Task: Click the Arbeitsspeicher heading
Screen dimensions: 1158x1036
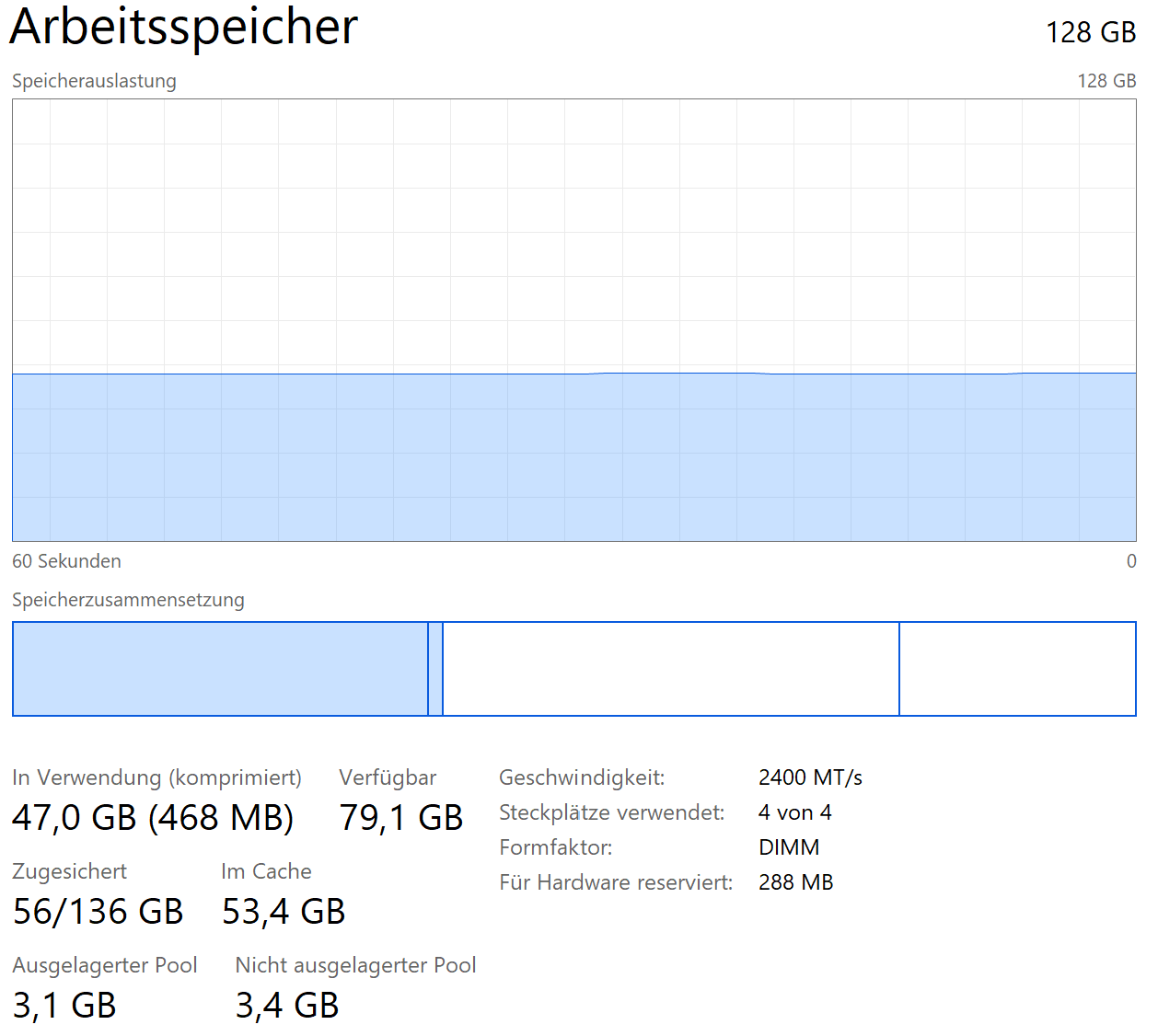Action: pos(183,28)
